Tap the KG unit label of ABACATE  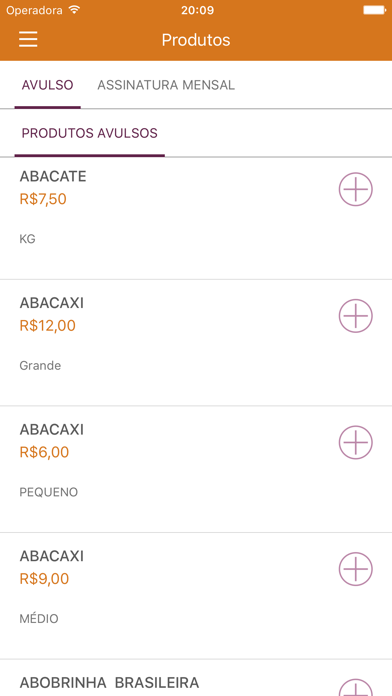tap(28, 239)
